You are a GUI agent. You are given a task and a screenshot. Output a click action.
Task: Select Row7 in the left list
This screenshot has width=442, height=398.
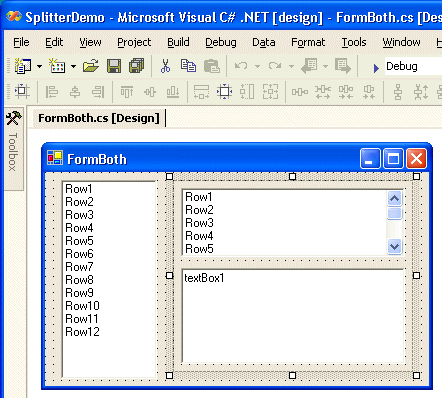pyautogui.click(x=79, y=267)
